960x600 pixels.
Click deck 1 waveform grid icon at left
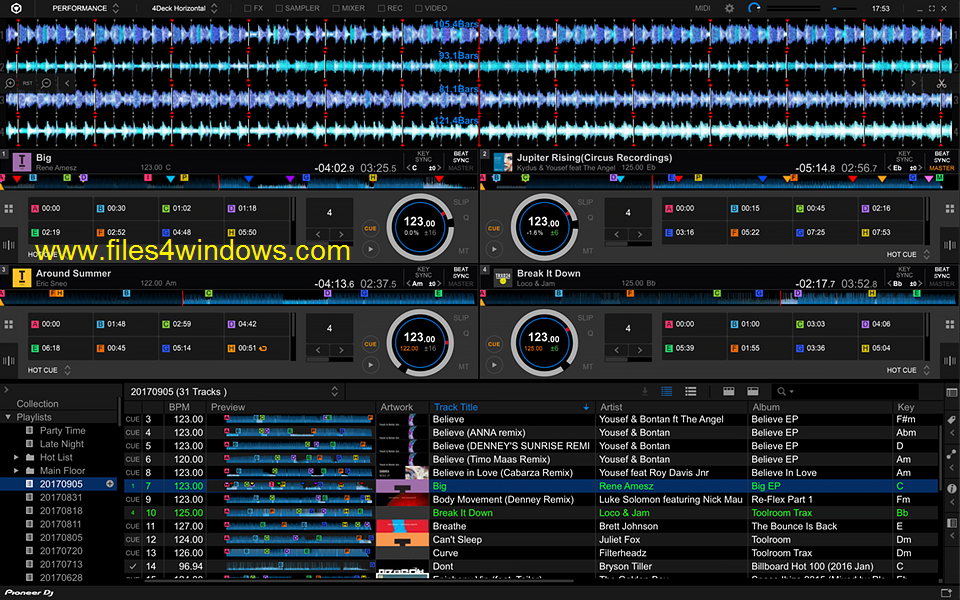click(9, 245)
